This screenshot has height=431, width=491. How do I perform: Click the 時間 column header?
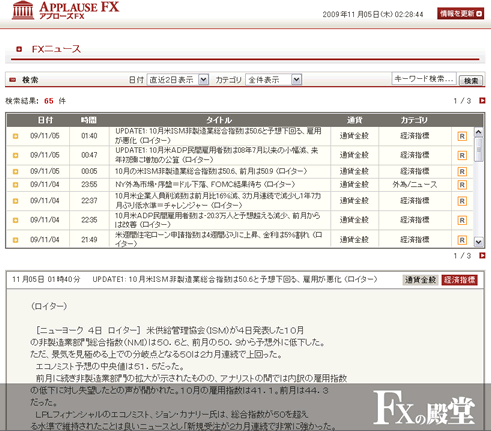pos(89,120)
